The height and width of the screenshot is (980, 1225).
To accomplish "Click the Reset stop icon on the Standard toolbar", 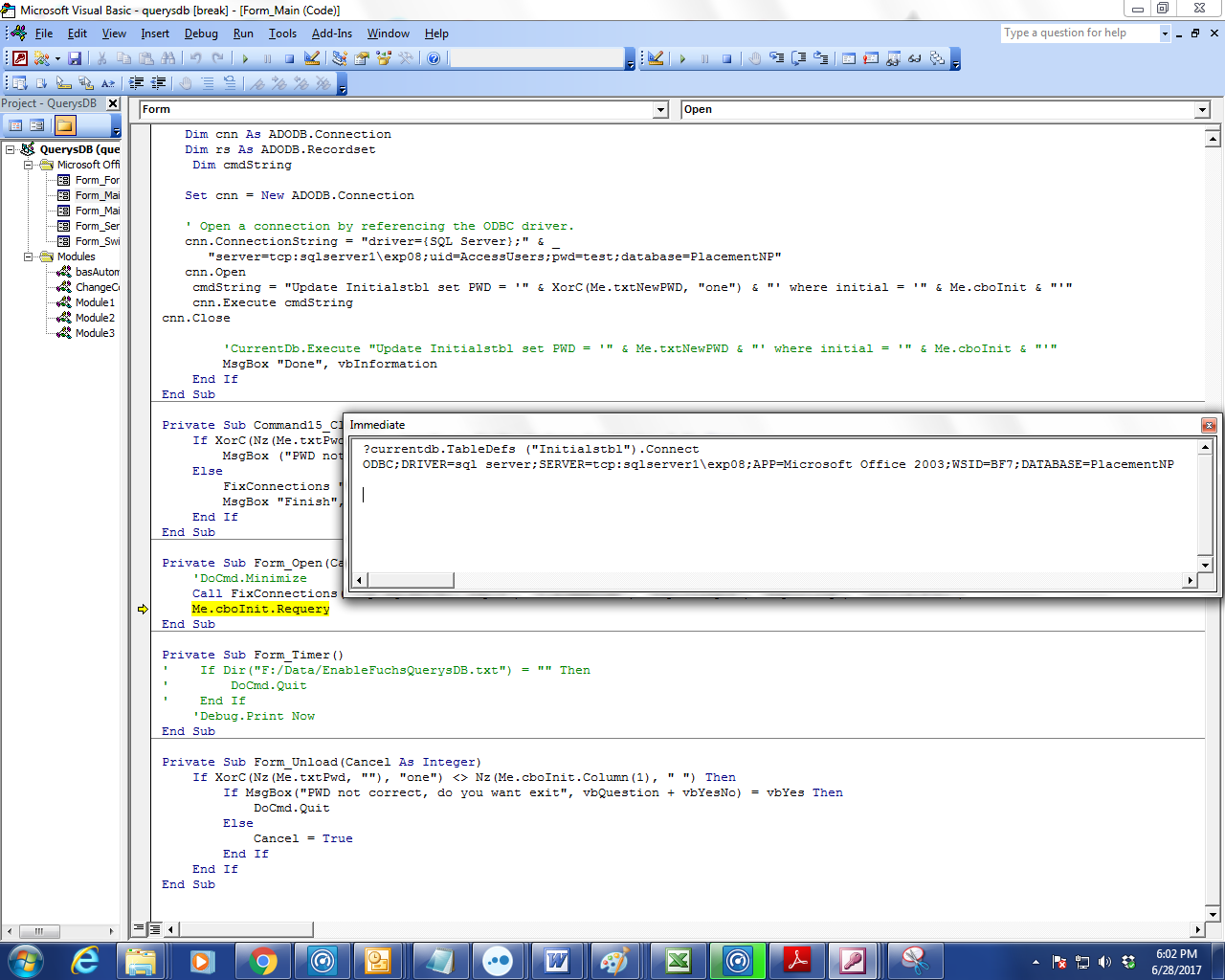I will point(289,58).
